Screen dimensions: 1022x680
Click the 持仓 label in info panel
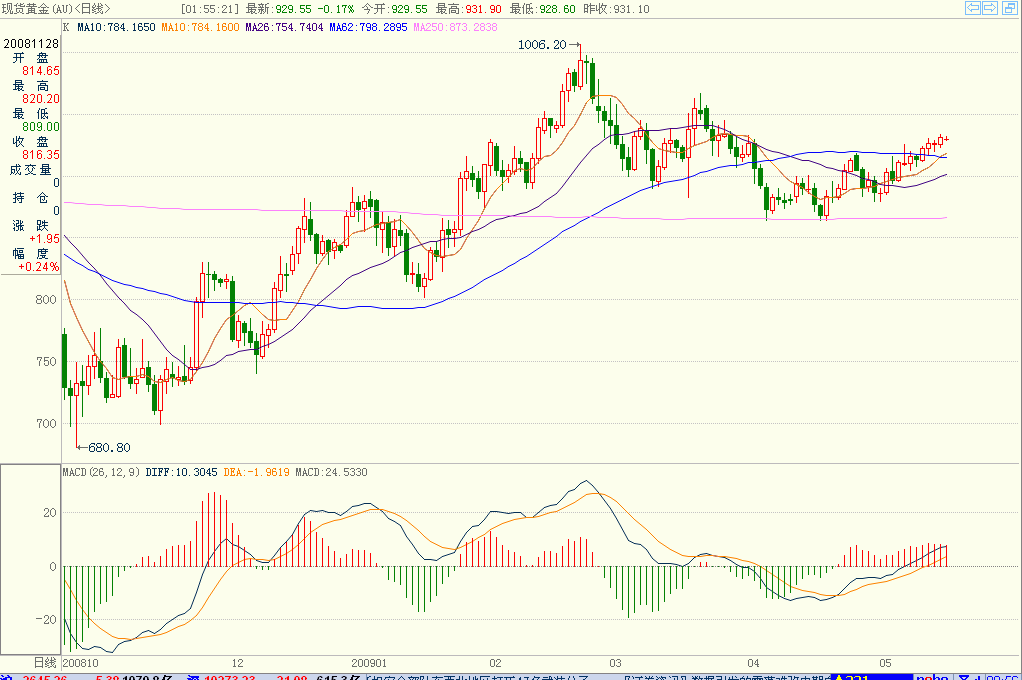click(30, 198)
